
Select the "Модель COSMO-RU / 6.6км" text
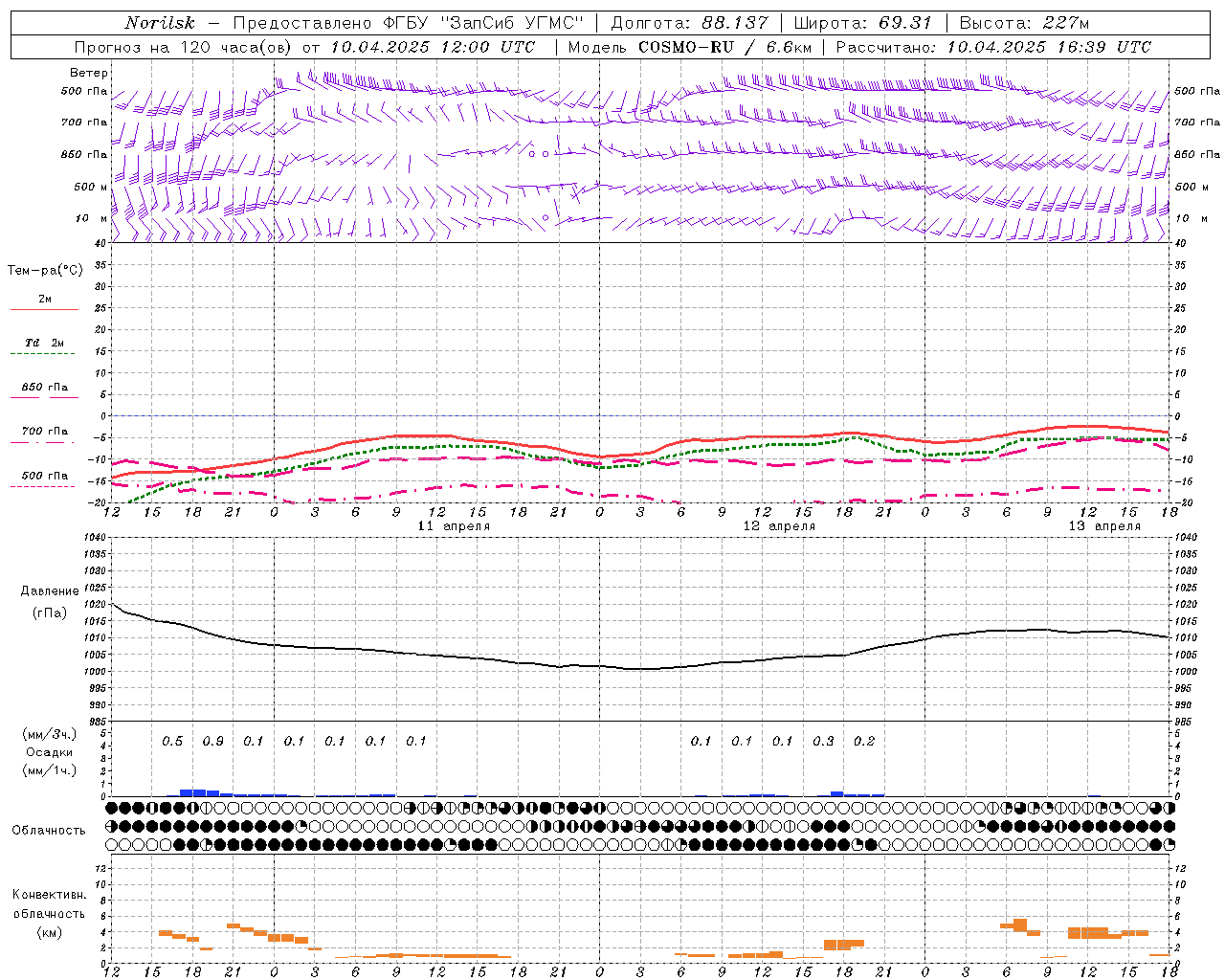[689, 47]
